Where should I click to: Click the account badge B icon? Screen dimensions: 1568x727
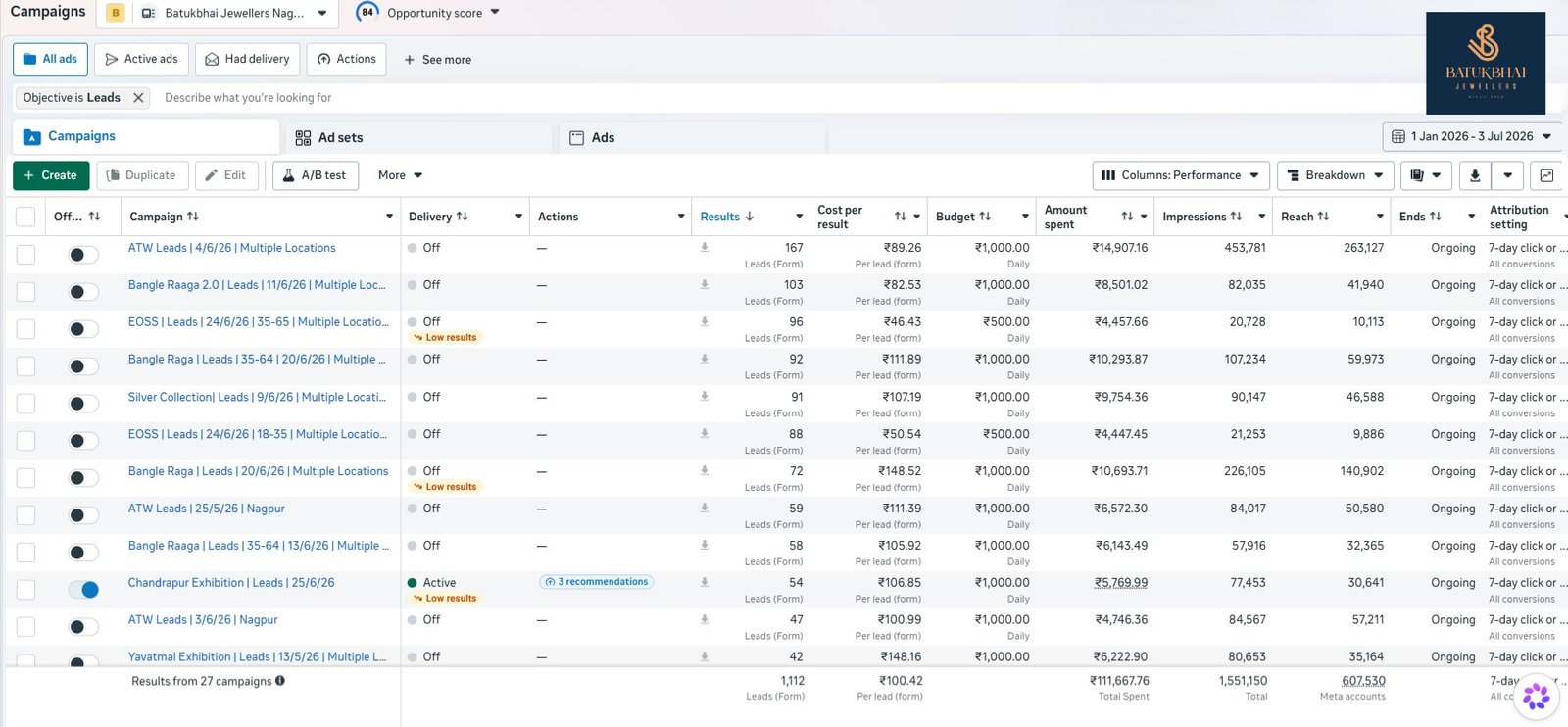(x=116, y=13)
